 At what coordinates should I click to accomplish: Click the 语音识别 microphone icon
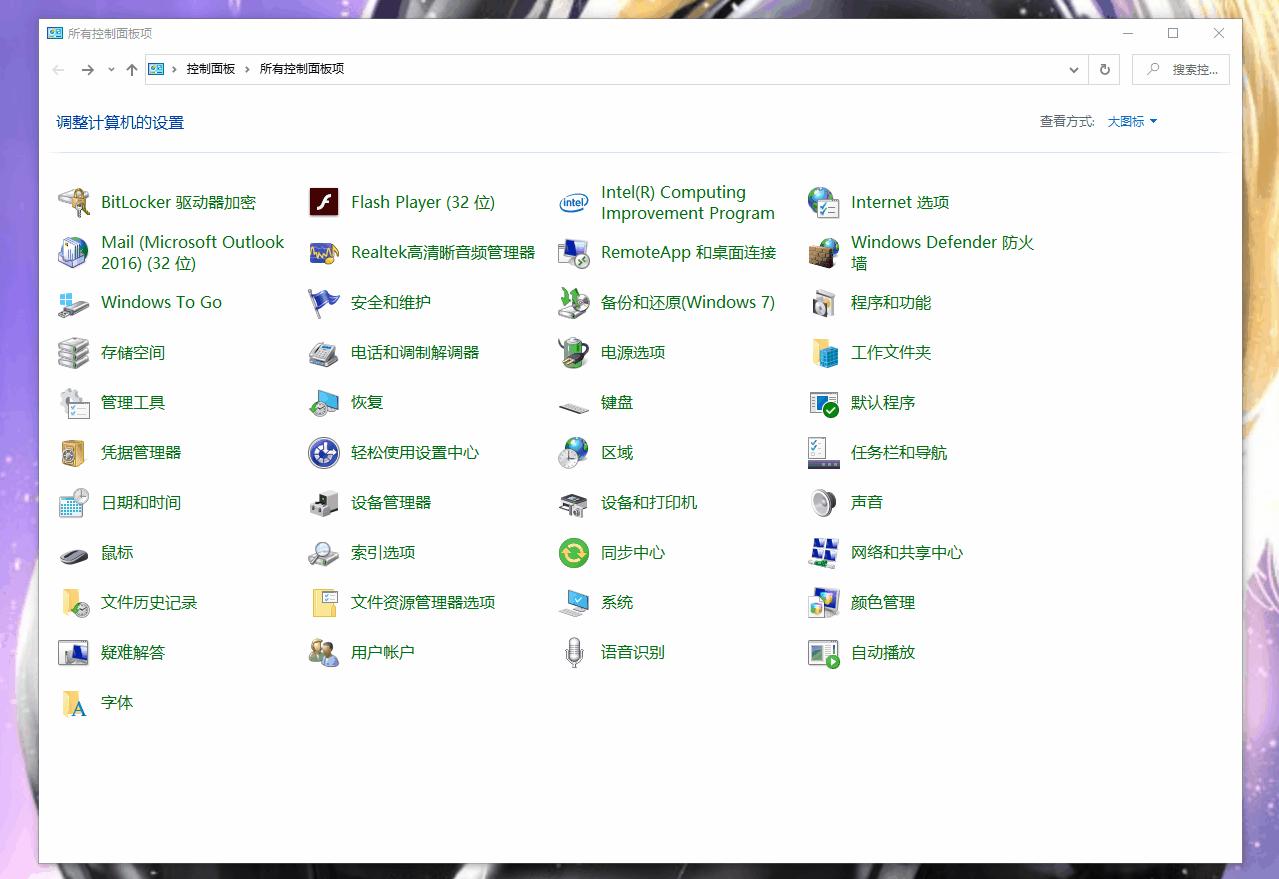574,653
